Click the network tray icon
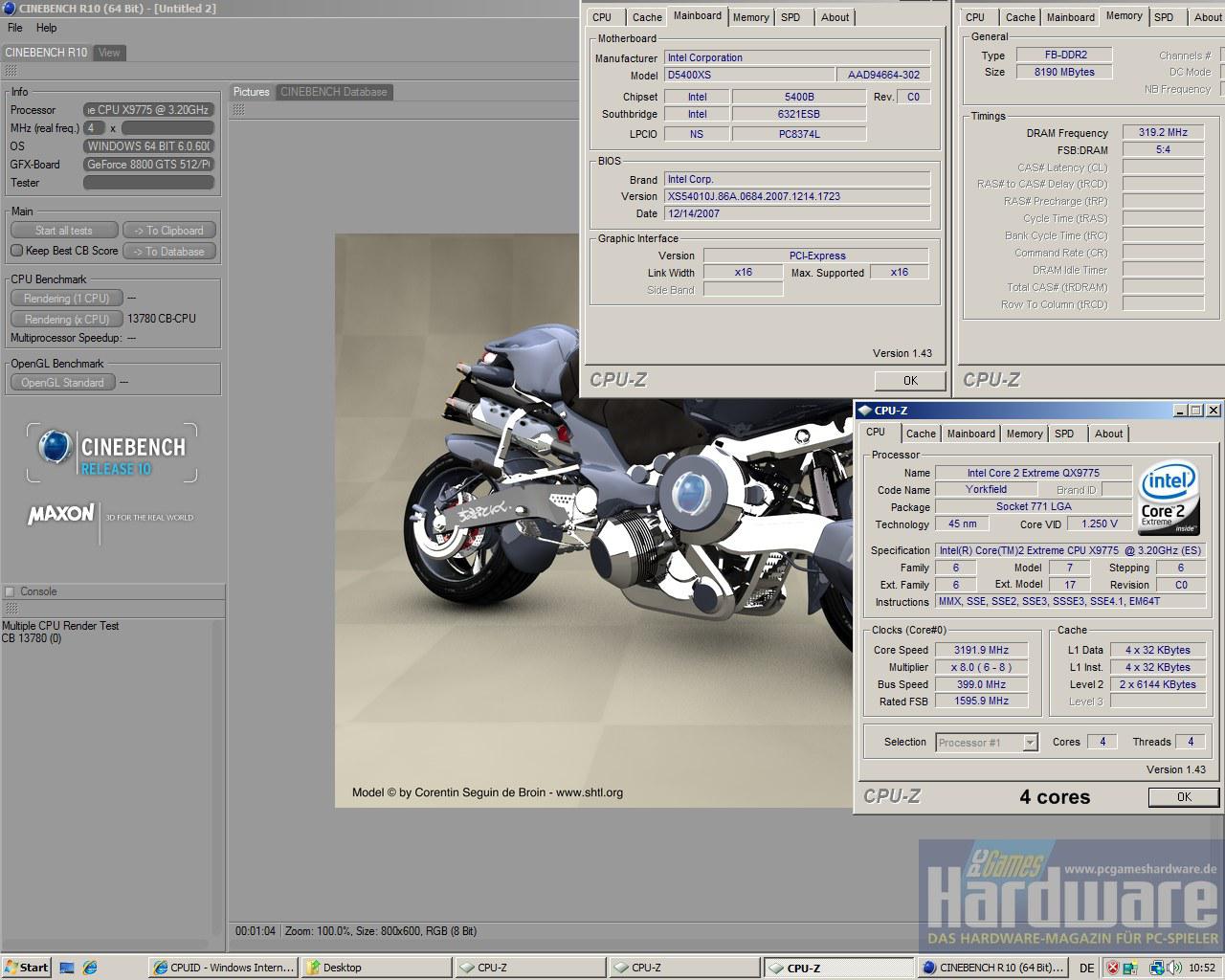1225x980 pixels. 1157,968
